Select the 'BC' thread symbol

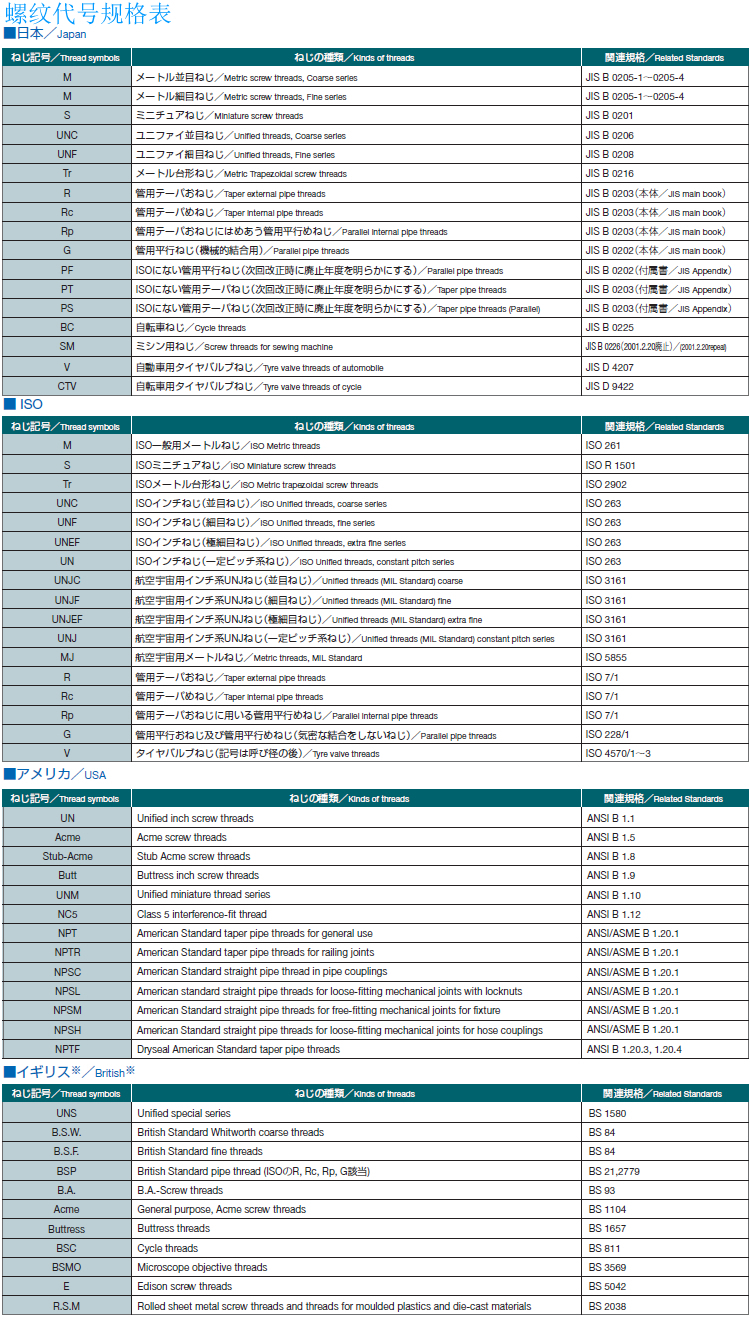point(67,328)
